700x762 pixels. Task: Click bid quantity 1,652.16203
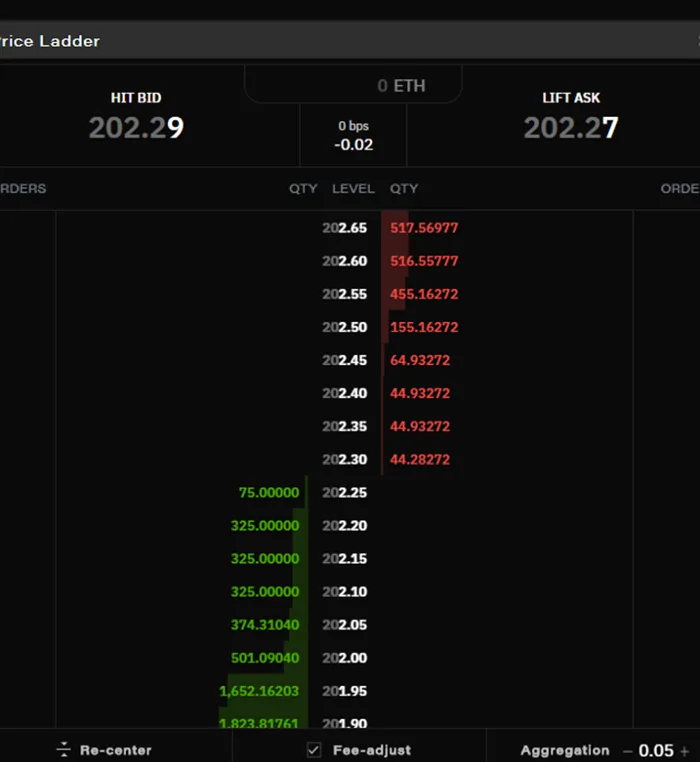pos(259,691)
